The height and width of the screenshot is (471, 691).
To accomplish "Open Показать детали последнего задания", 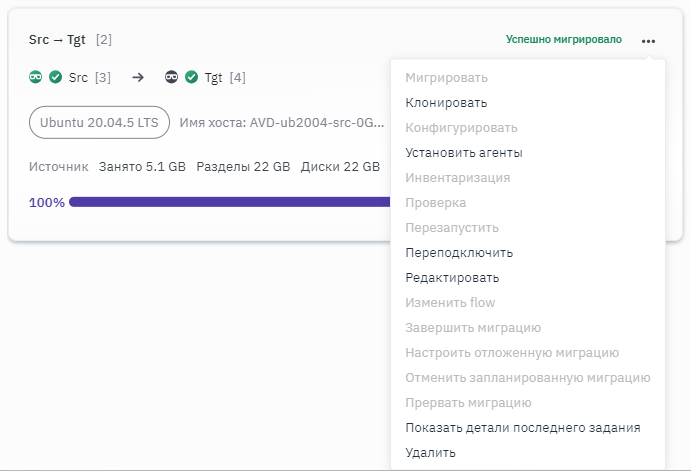I will pos(522,428).
